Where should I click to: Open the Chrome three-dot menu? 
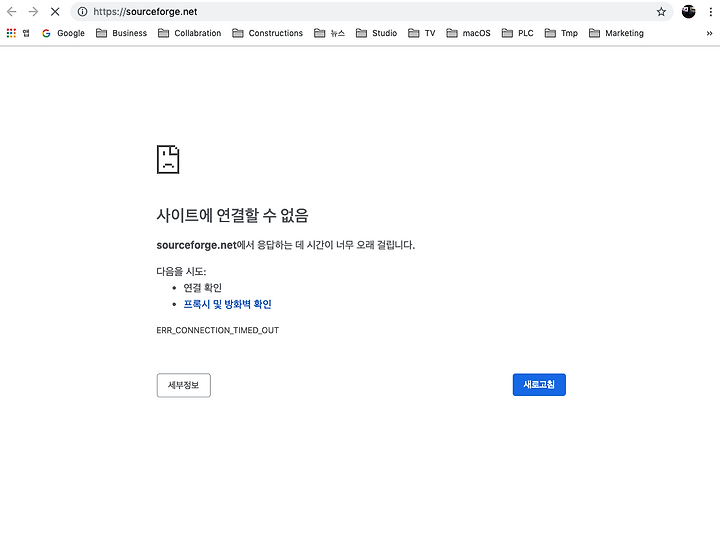click(x=710, y=11)
